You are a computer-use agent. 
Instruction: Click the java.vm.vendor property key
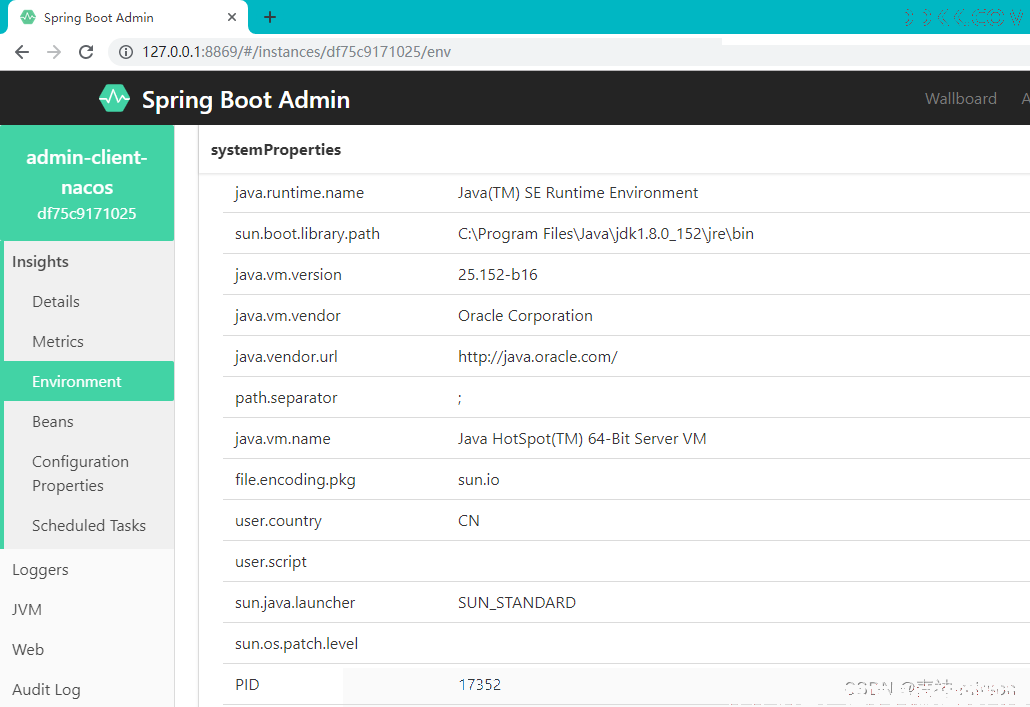[288, 315]
